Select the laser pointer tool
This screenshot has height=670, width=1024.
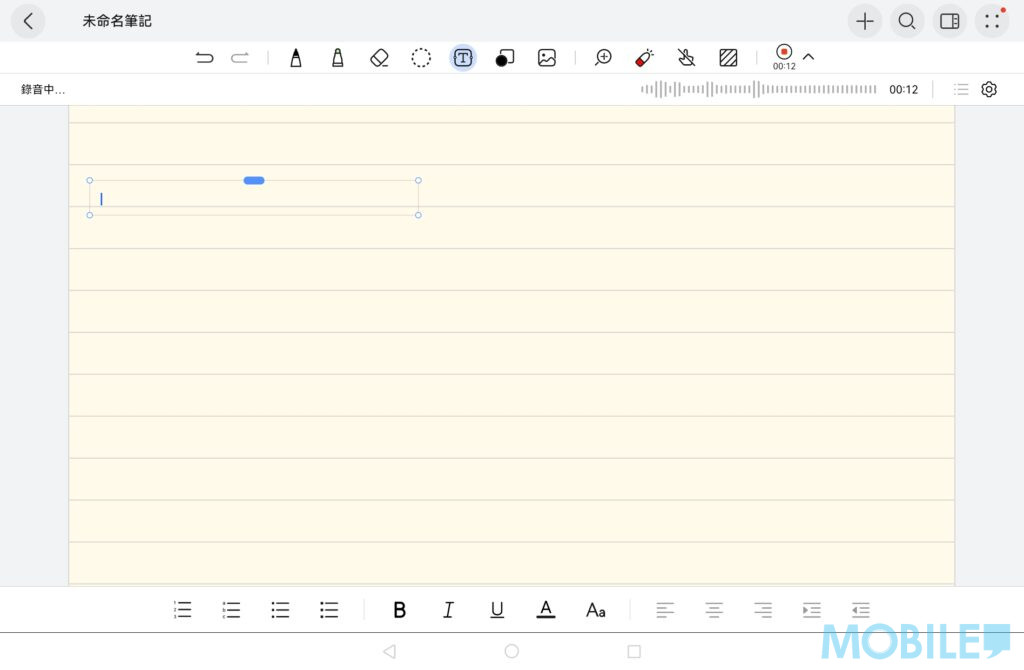point(644,58)
